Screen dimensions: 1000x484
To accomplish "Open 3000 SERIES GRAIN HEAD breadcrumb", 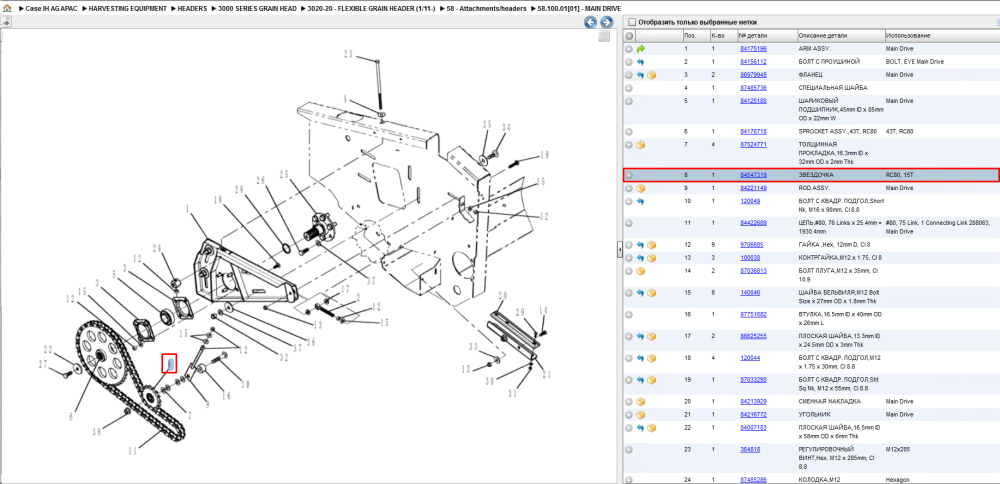I will click(x=257, y=9).
